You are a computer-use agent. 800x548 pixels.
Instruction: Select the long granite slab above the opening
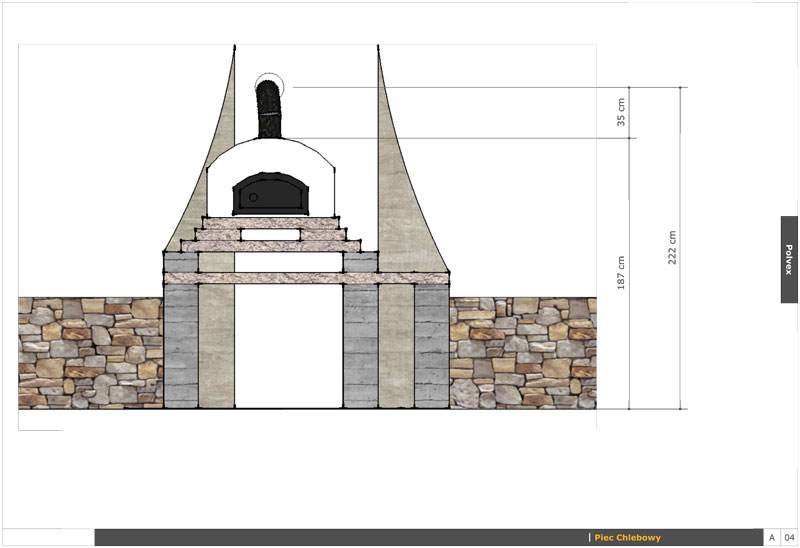point(290,278)
